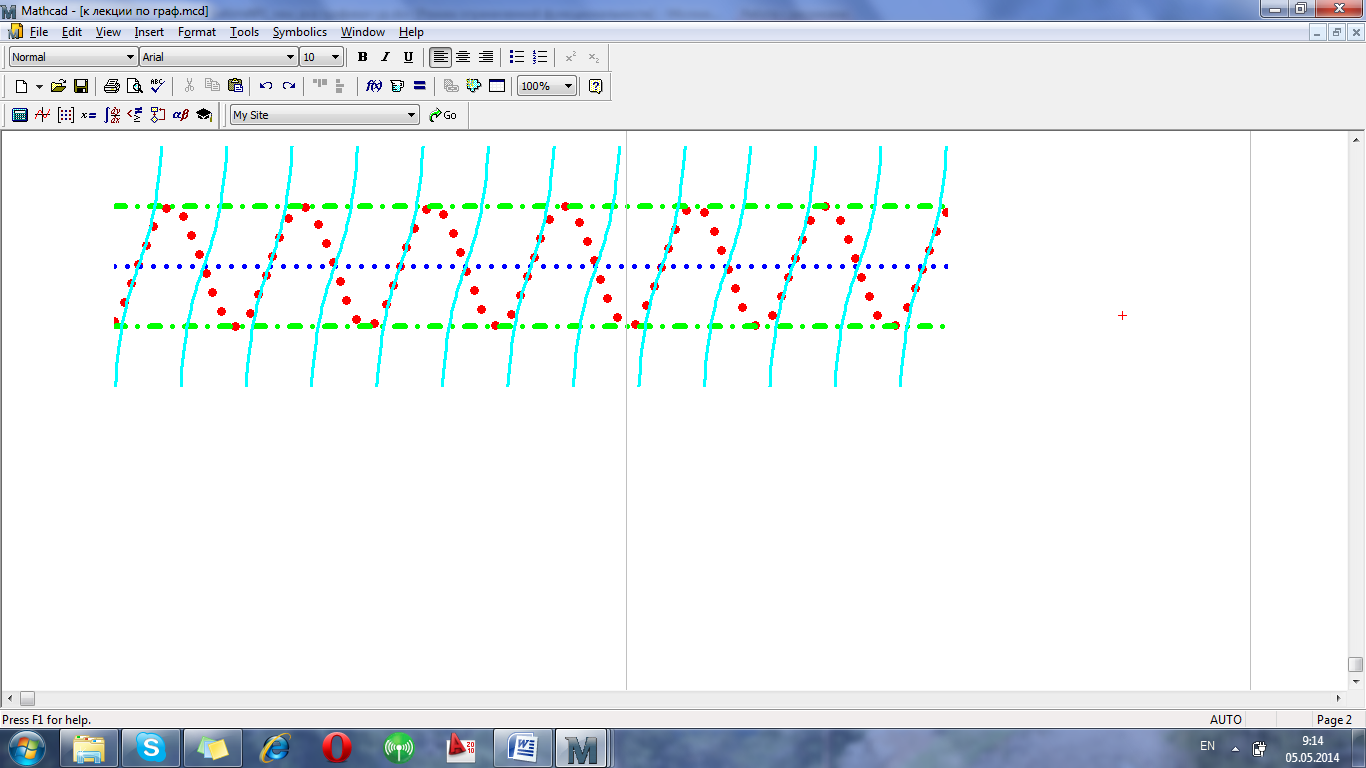Open Print Preview icon
1366x768 pixels.
(x=134, y=86)
